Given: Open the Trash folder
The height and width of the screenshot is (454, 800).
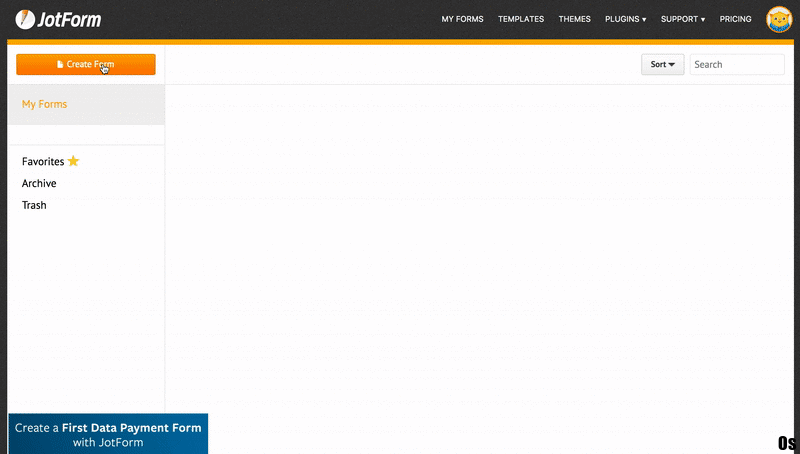Looking at the screenshot, I should [34, 205].
